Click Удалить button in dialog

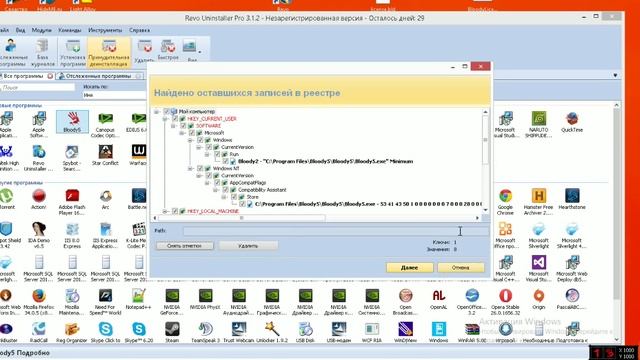[248, 246]
